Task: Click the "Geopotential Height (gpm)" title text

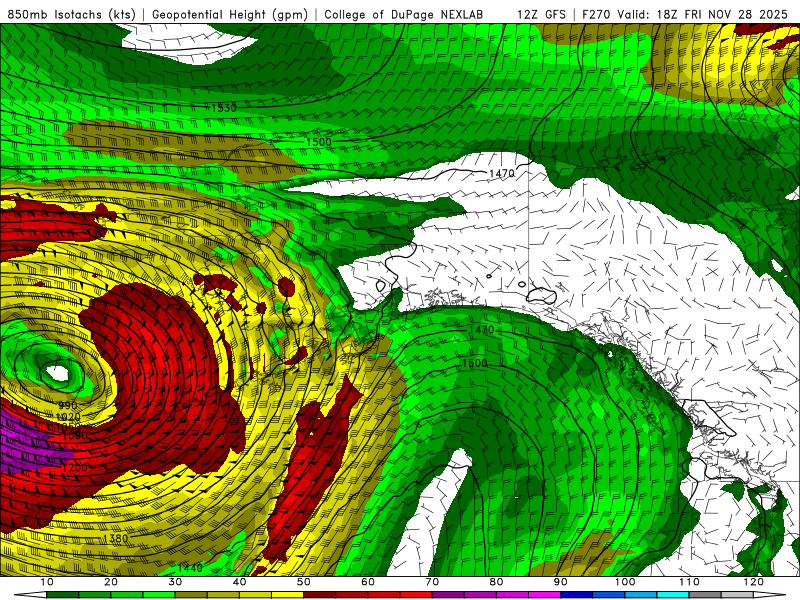Action: point(230,15)
